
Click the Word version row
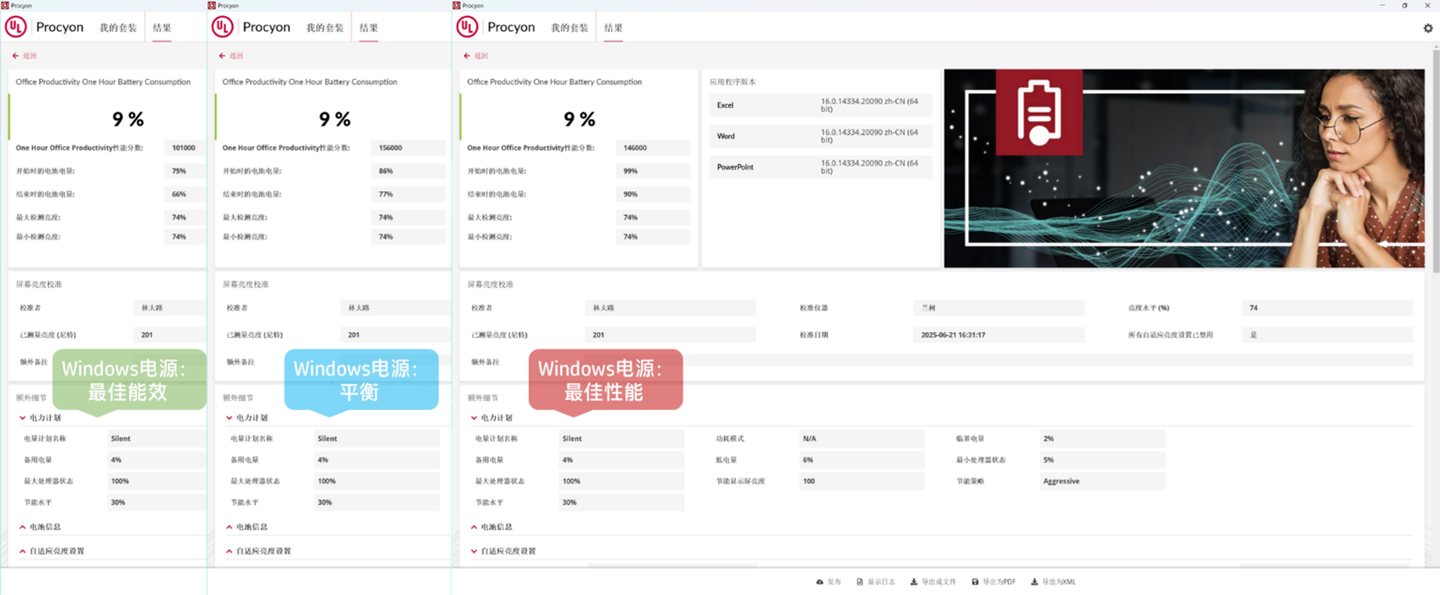[x=821, y=136]
